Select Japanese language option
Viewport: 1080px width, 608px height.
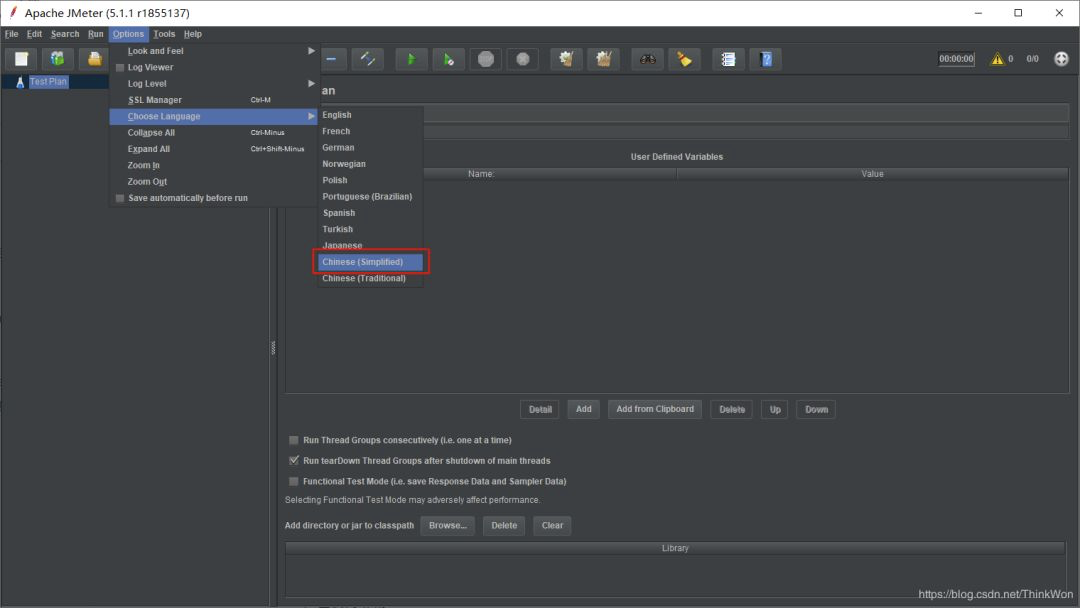coord(371,246)
